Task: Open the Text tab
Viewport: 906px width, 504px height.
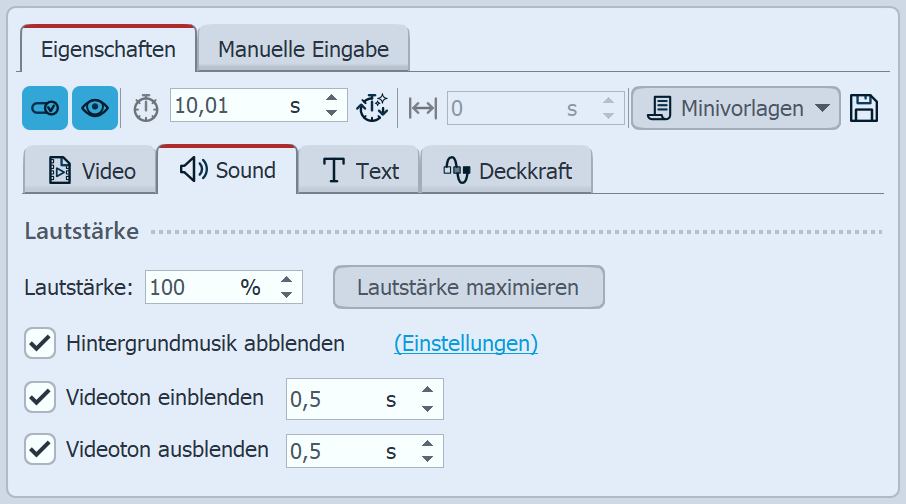Action: pos(360,171)
